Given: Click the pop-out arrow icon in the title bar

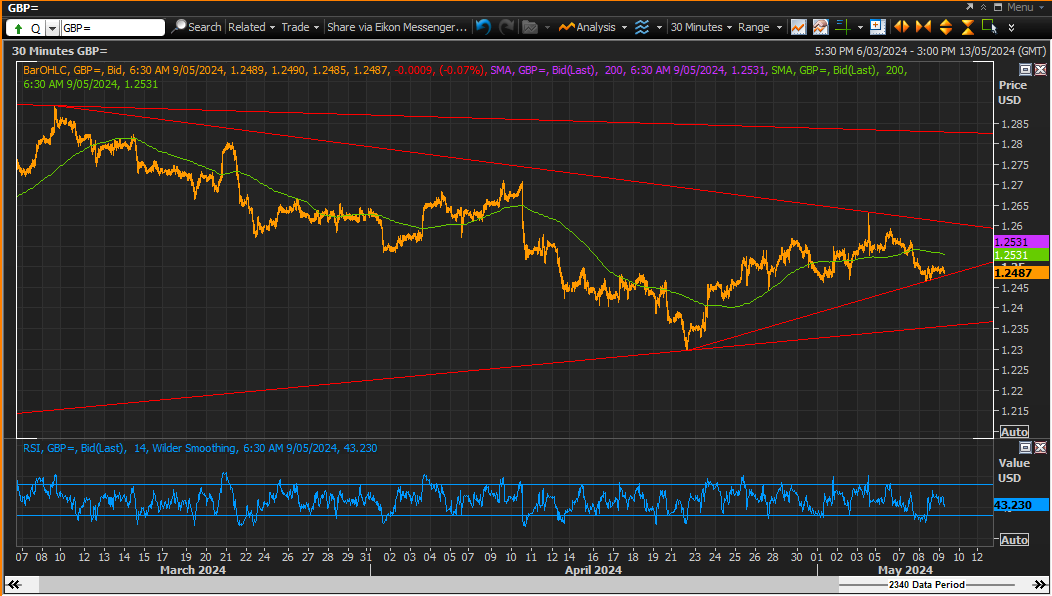Looking at the screenshot, I should click(969, 7).
